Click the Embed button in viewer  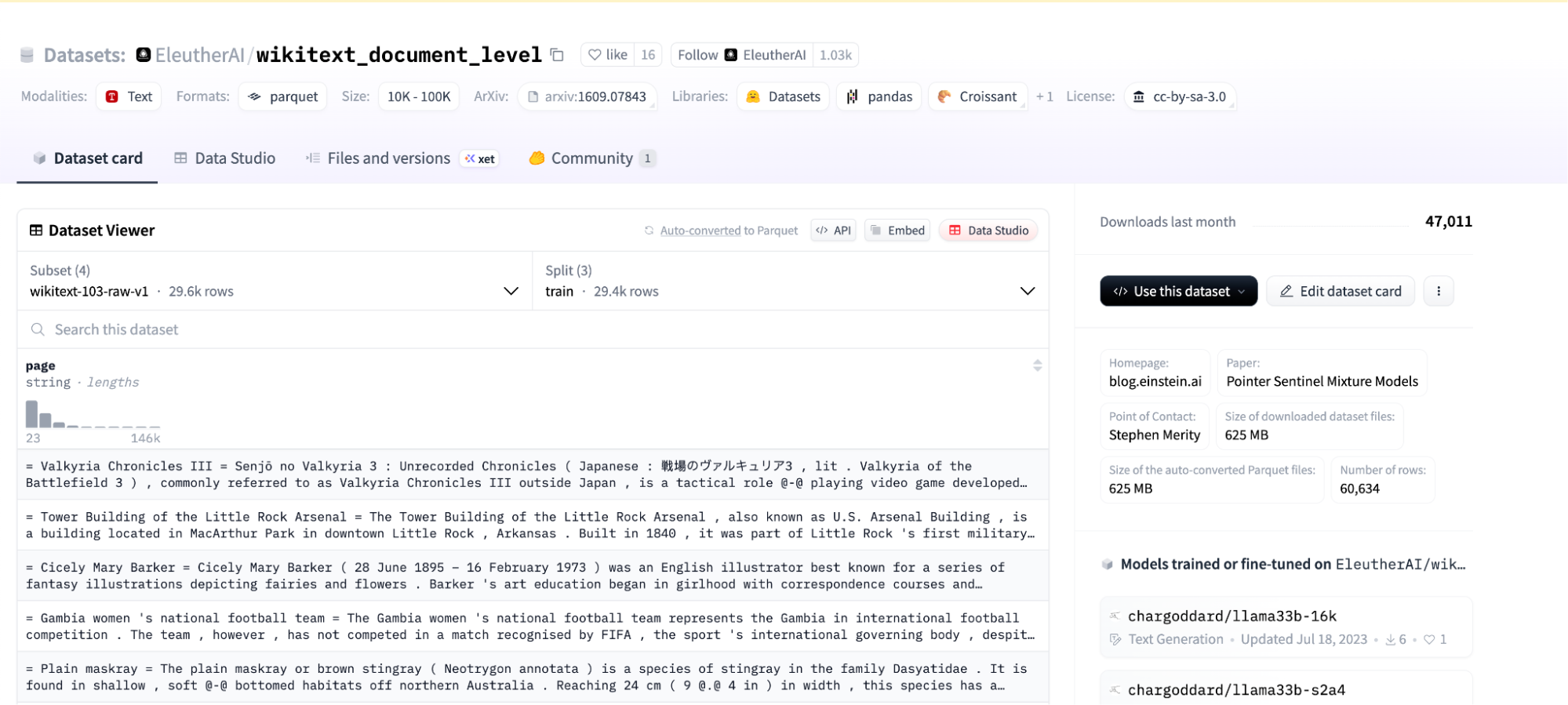(897, 231)
